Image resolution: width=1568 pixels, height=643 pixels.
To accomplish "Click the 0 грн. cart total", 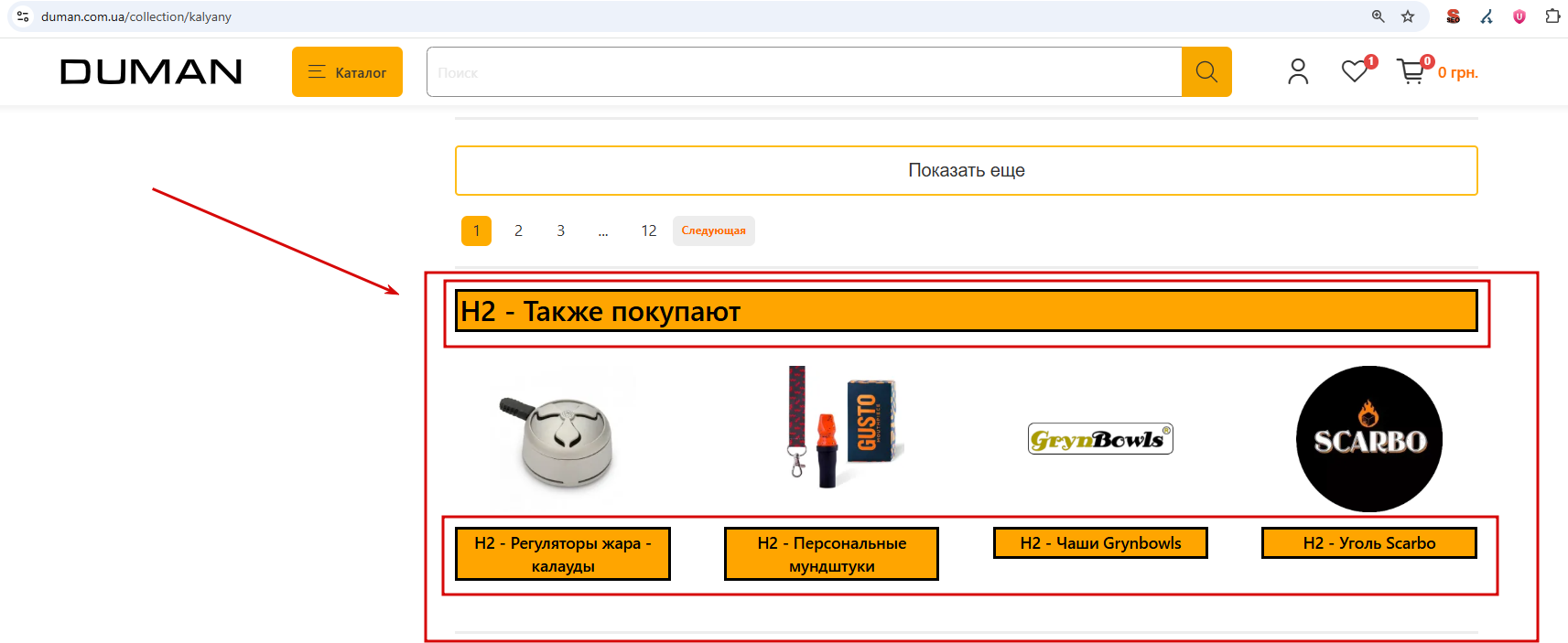I will tap(1458, 72).
